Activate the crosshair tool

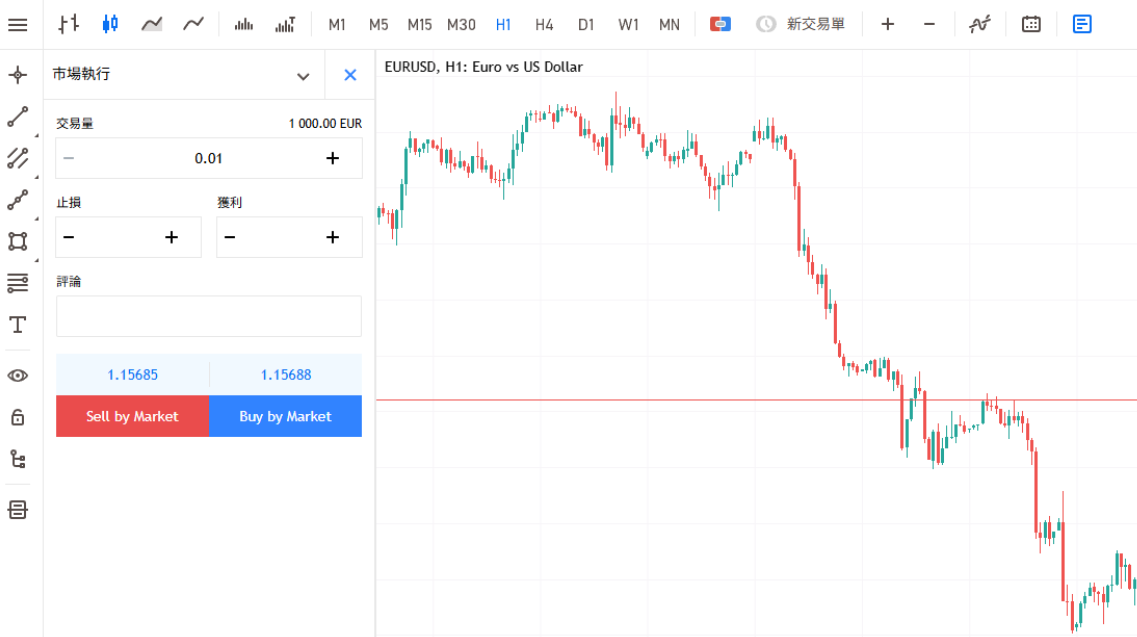point(17,74)
